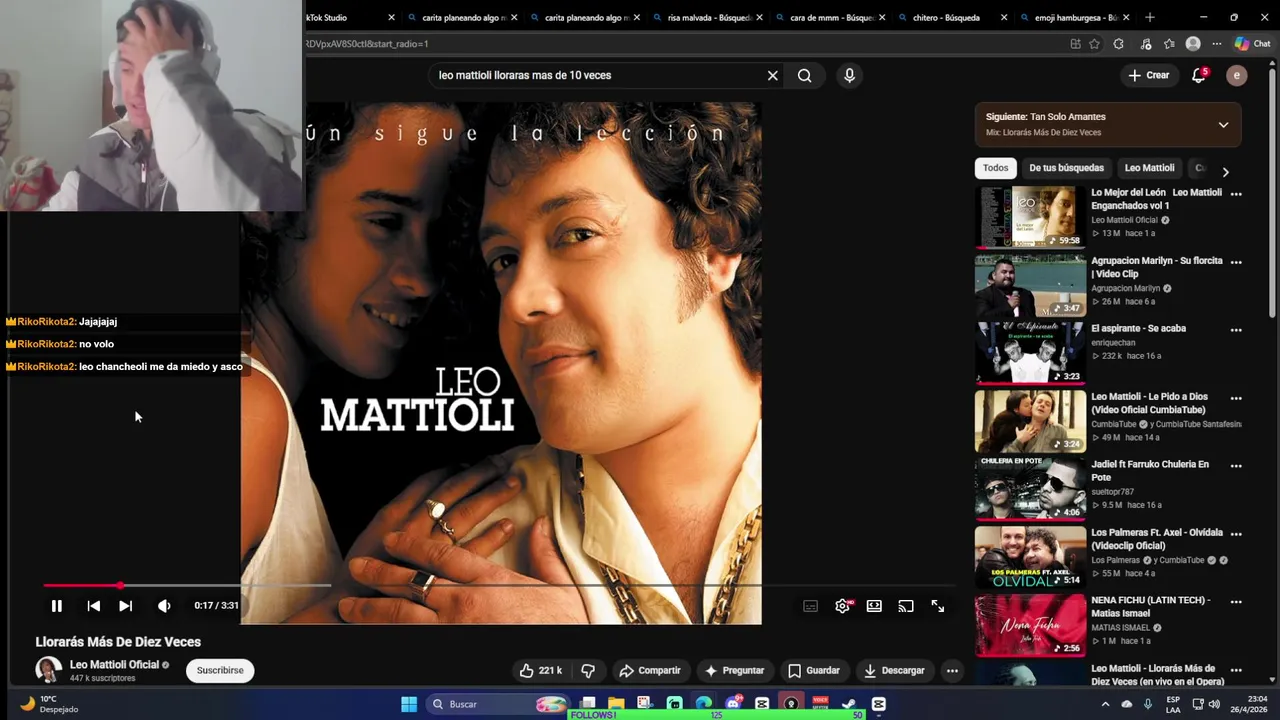Open the Windows Start menu
The width and height of the screenshot is (1280, 720).
click(409, 704)
